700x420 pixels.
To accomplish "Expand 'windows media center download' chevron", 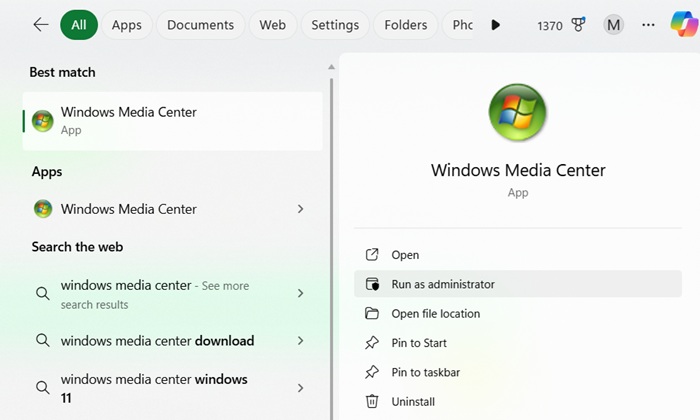I will point(300,341).
